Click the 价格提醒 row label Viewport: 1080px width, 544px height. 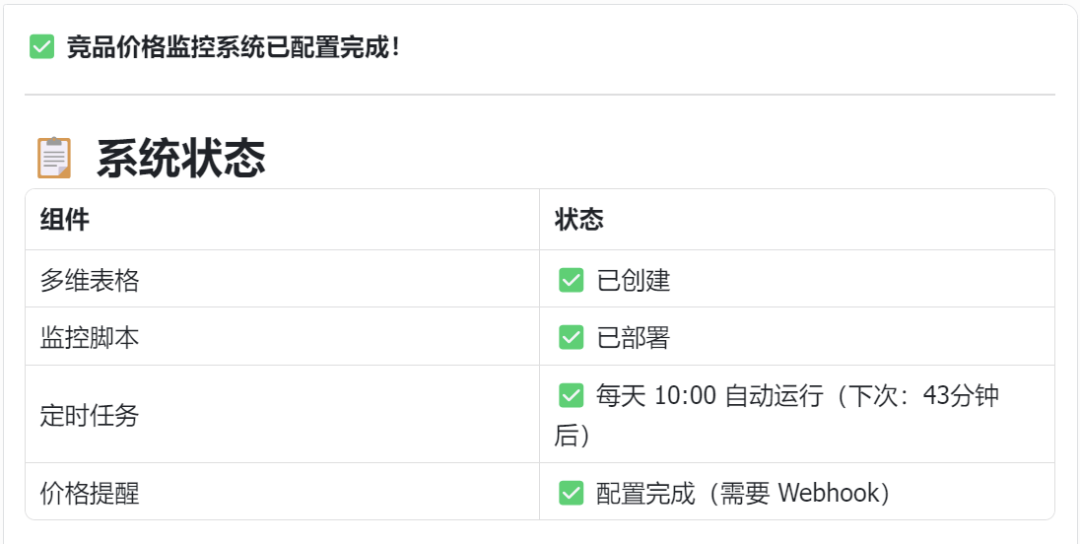(x=89, y=493)
